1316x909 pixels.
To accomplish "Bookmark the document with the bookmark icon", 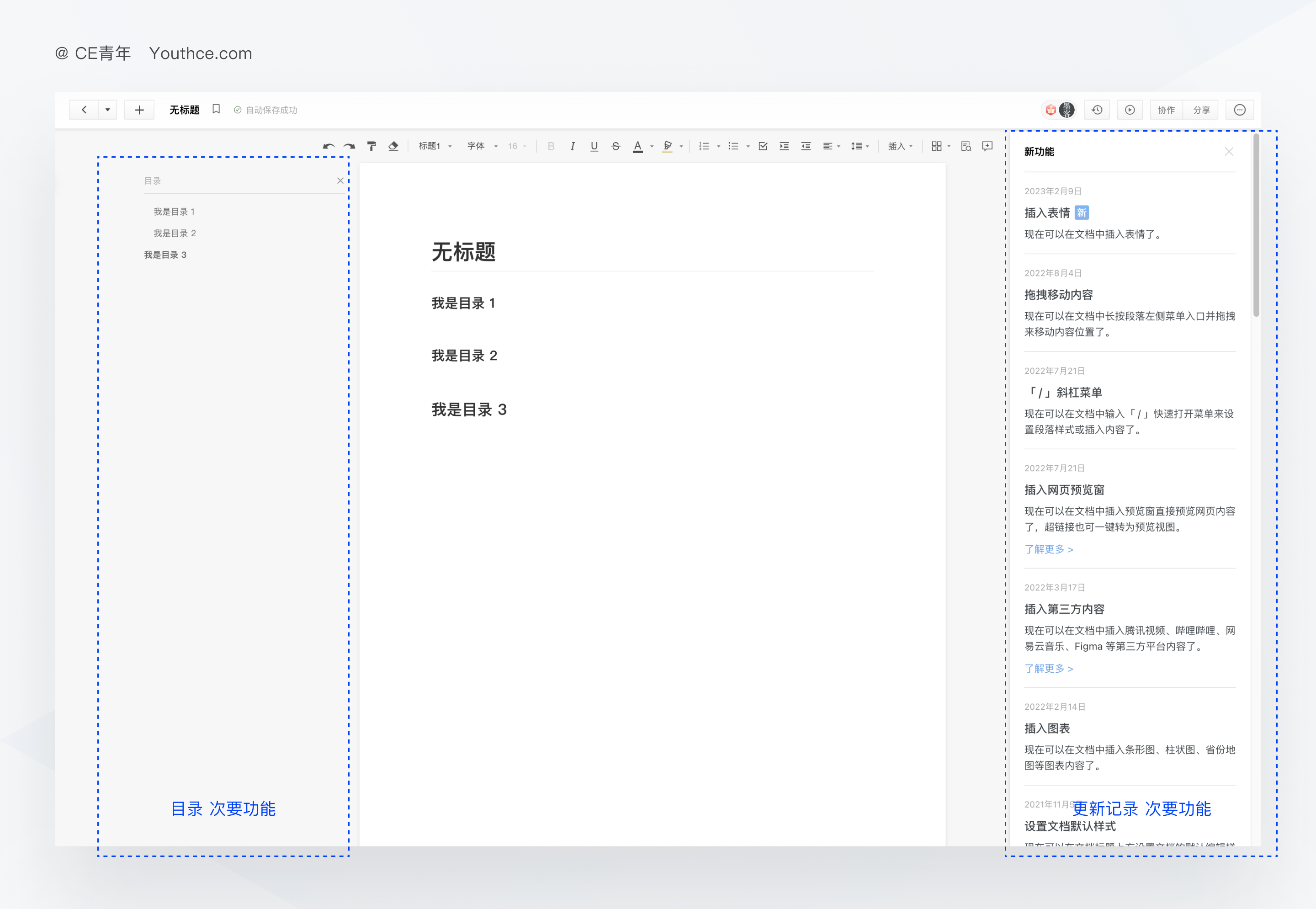I will tap(216, 109).
